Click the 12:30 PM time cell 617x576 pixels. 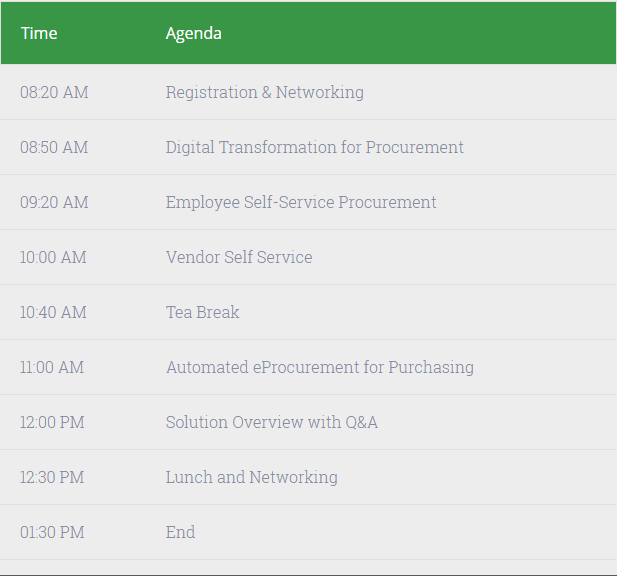52,478
